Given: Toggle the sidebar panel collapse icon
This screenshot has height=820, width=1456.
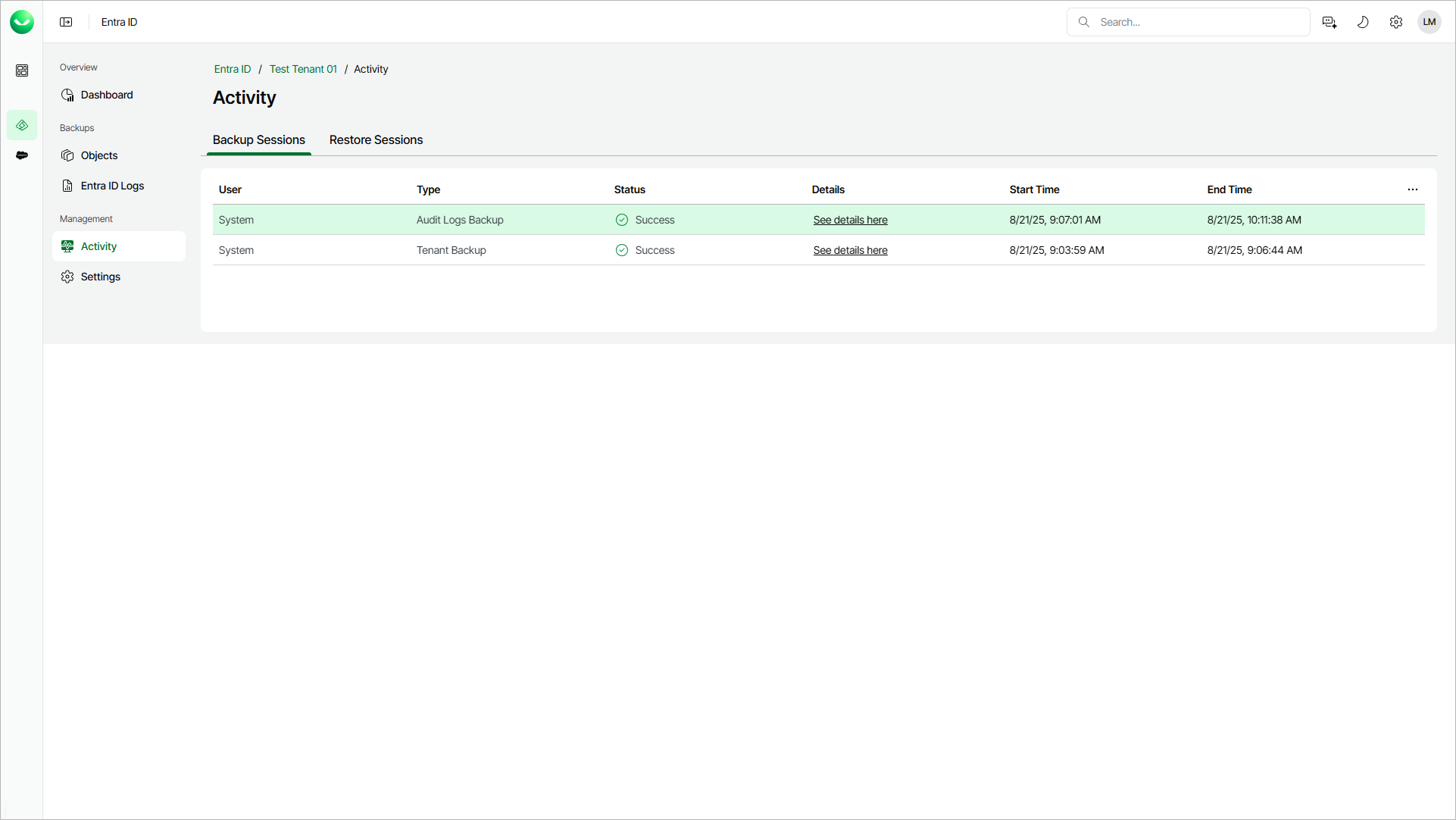Looking at the screenshot, I should 66,22.
